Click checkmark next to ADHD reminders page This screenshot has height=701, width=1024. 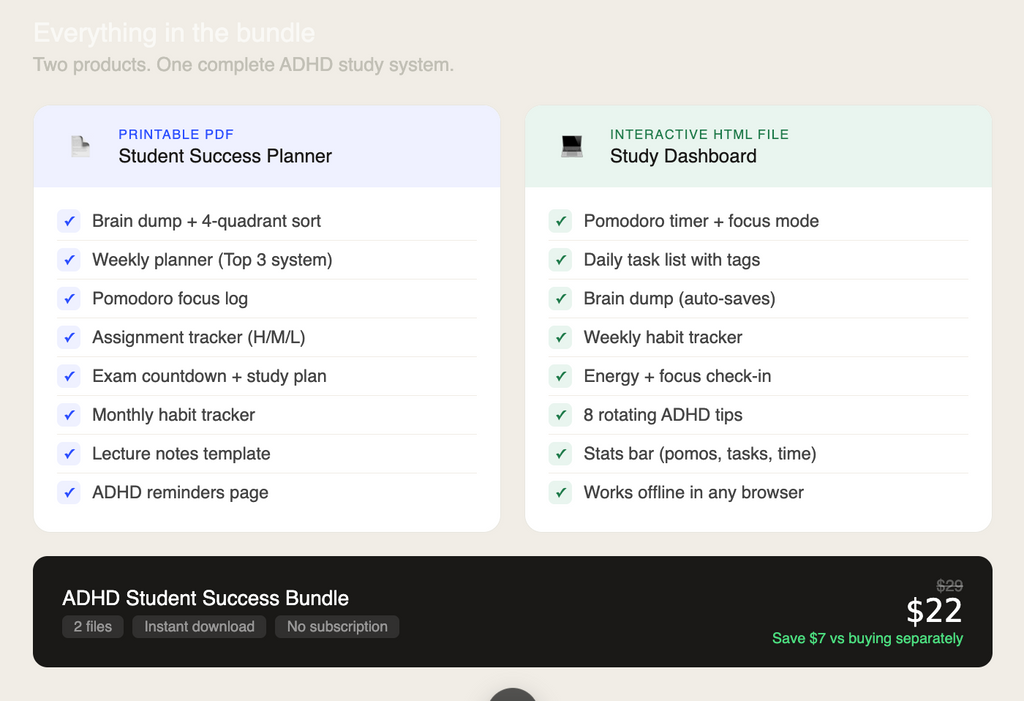tap(69, 493)
